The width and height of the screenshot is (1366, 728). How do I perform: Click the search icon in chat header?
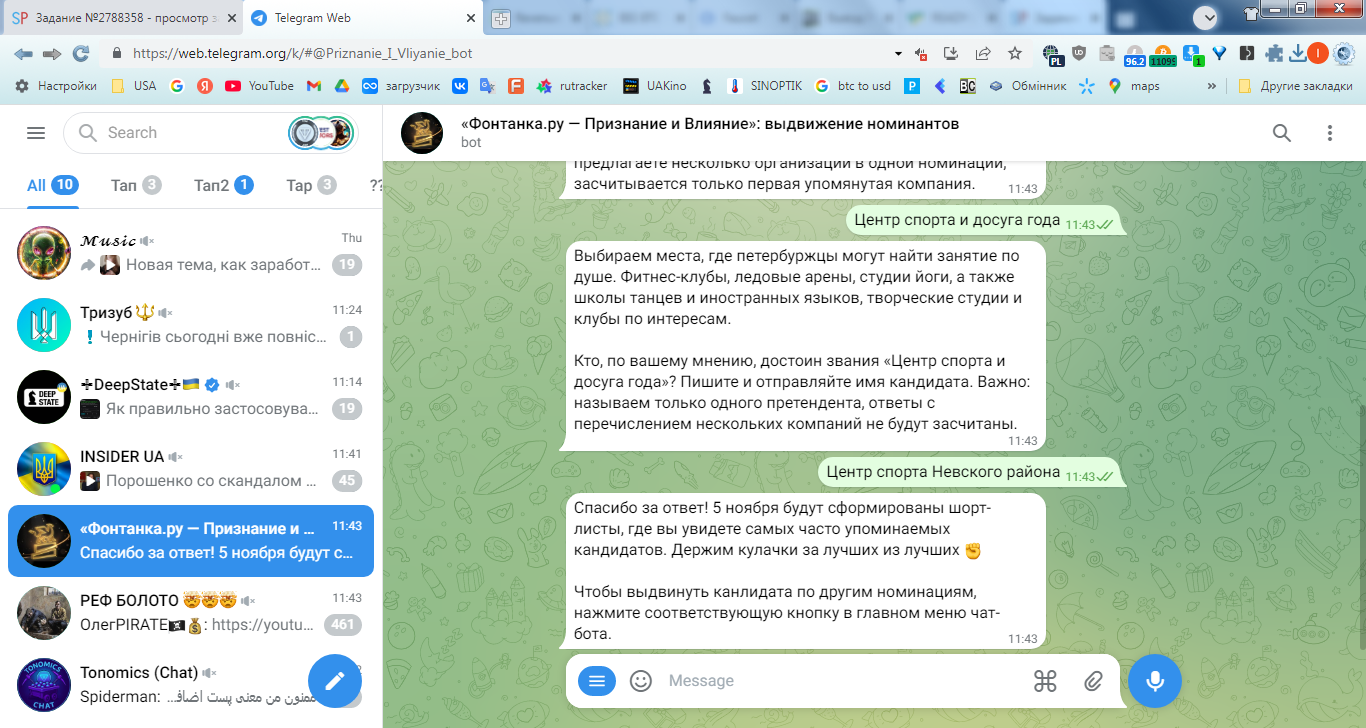point(1281,133)
